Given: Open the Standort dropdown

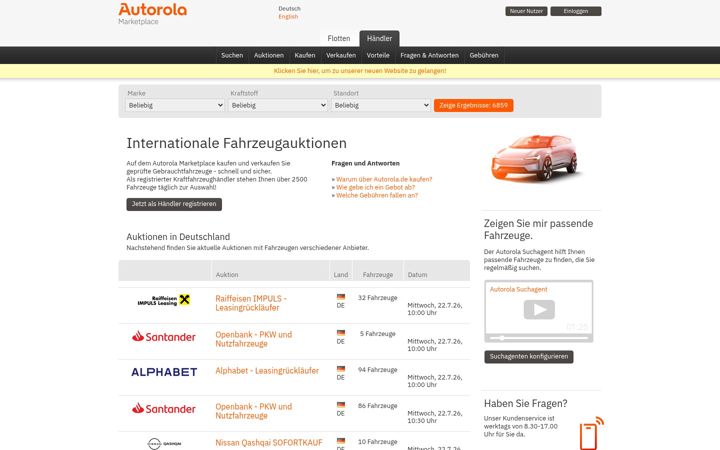Looking at the screenshot, I should (381, 105).
